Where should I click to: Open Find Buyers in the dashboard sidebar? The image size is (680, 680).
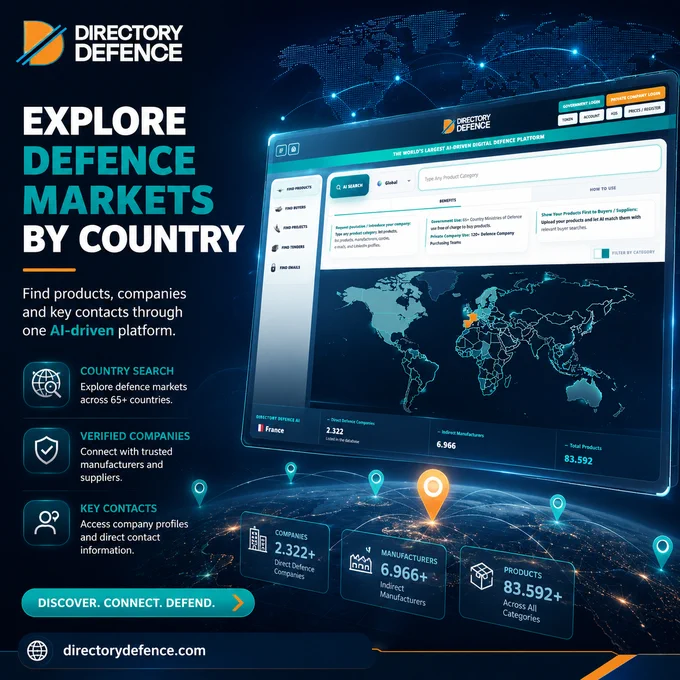291,208
